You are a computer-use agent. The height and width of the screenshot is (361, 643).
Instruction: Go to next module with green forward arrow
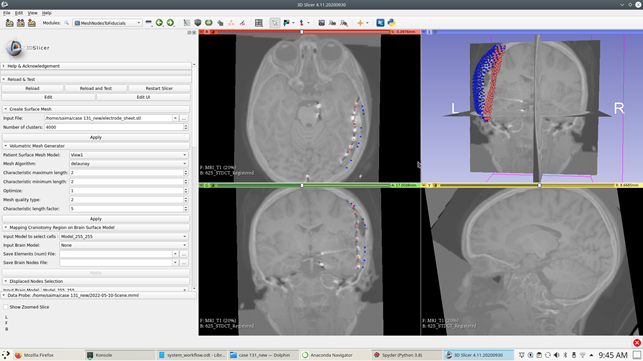click(170, 23)
